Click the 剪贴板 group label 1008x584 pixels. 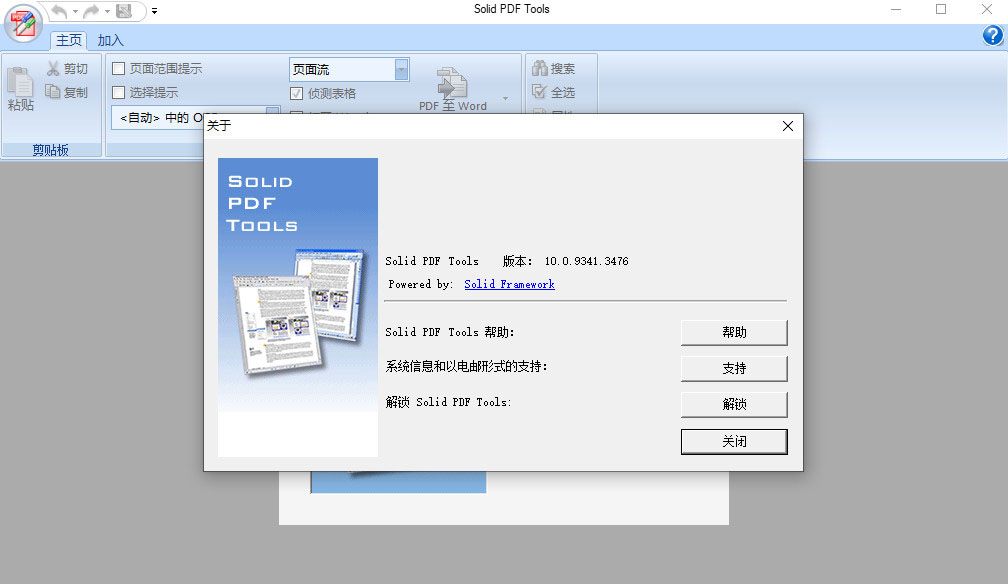(50, 150)
